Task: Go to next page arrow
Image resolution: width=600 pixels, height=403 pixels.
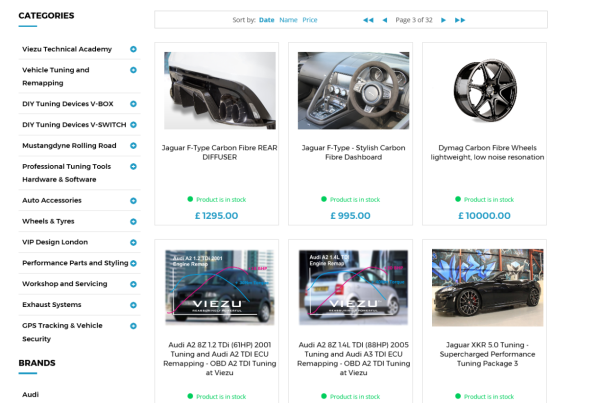Action: click(x=443, y=20)
